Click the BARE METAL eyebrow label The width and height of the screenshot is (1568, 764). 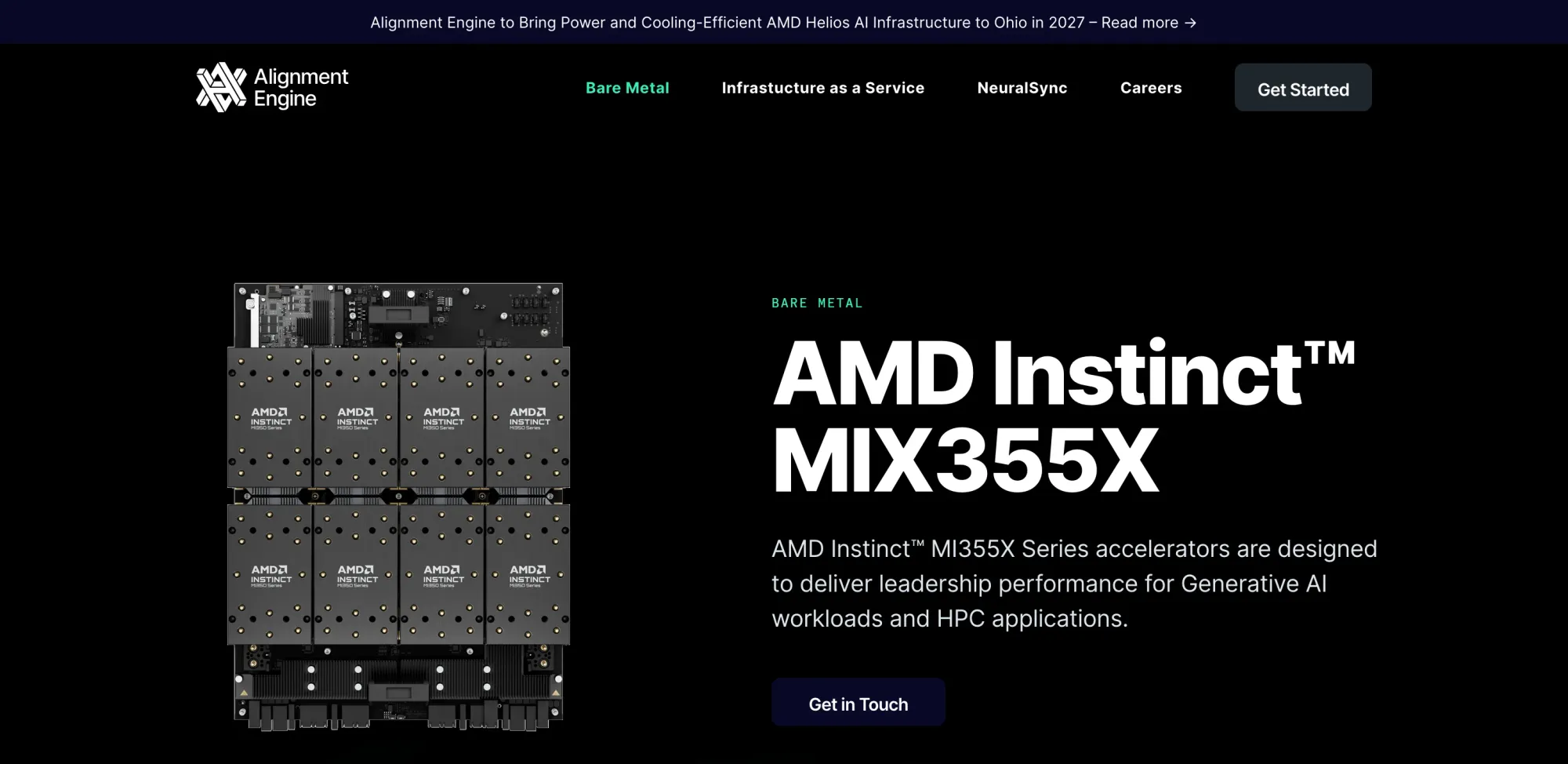click(817, 303)
